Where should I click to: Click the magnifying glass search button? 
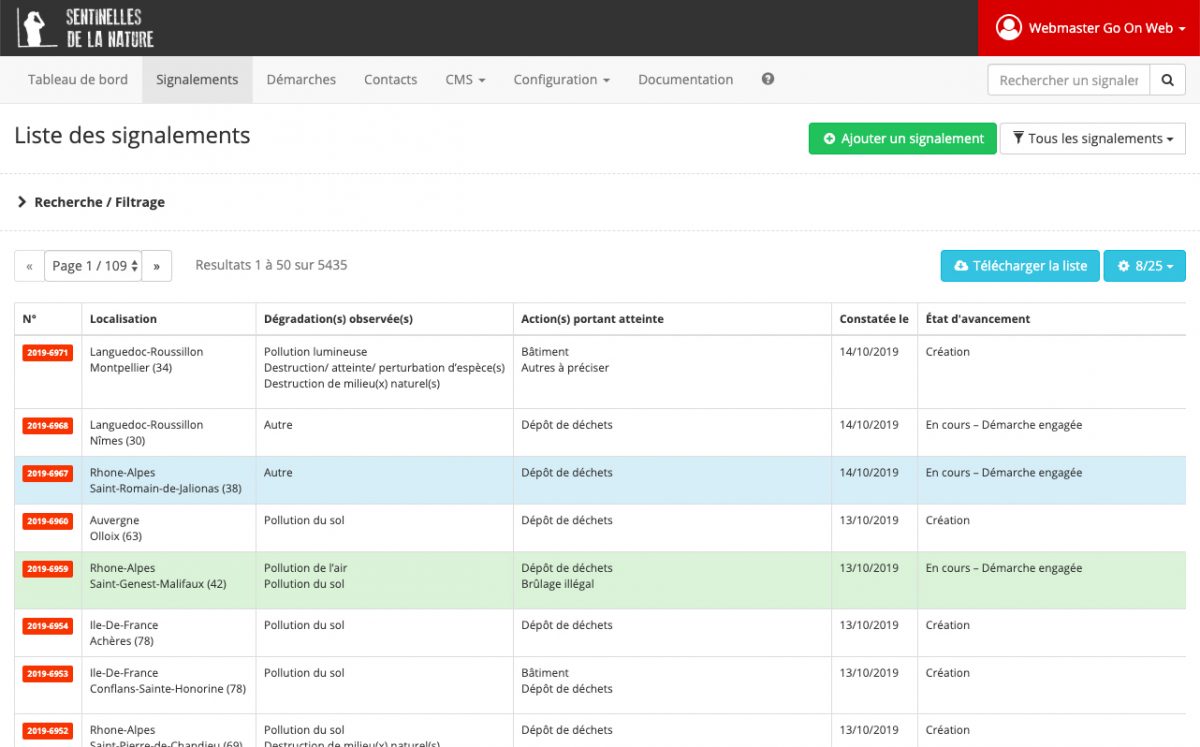[x=1167, y=80]
